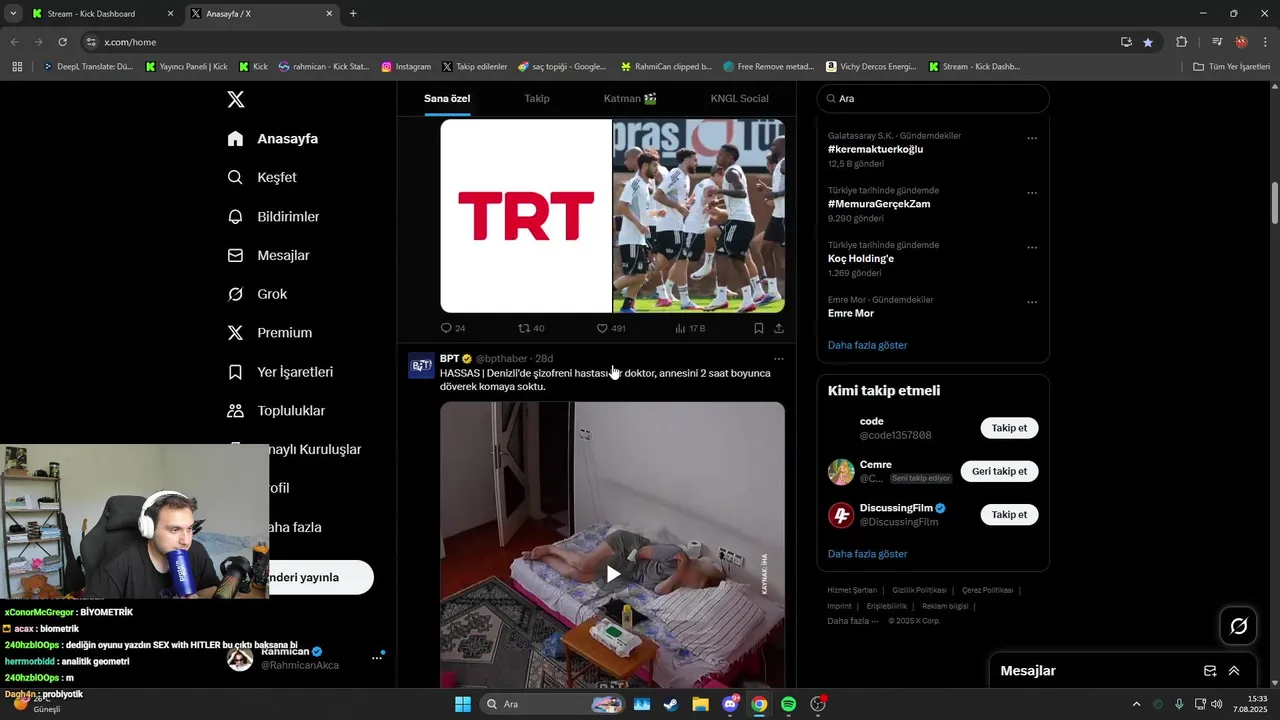
Task: Open Instagram bookmark
Action: [406, 67]
